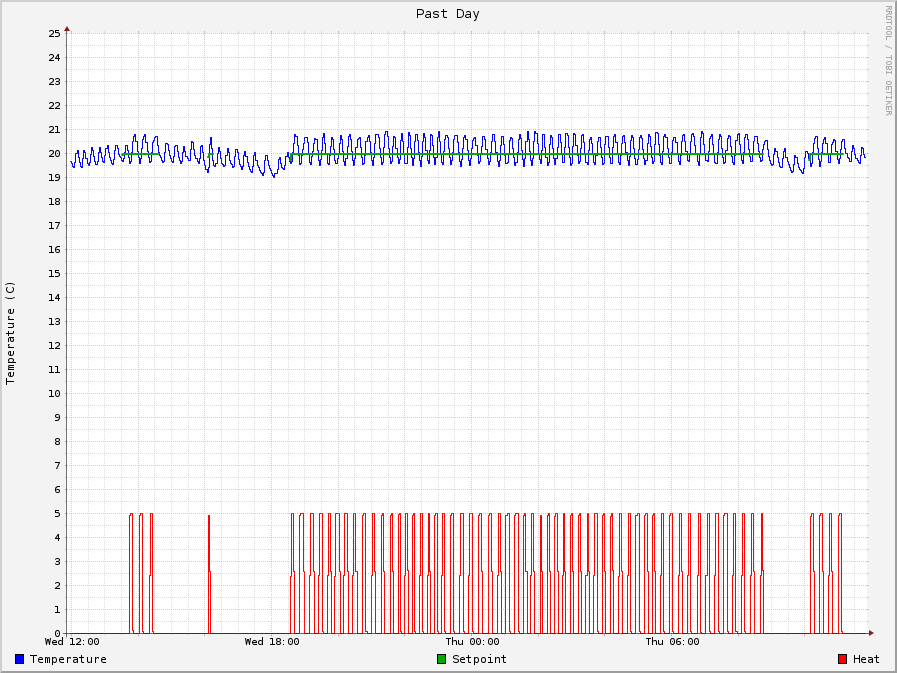The width and height of the screenshot is (897, 673).
Task: Click the y-axis value 10
Action: [x=54, y=394]
